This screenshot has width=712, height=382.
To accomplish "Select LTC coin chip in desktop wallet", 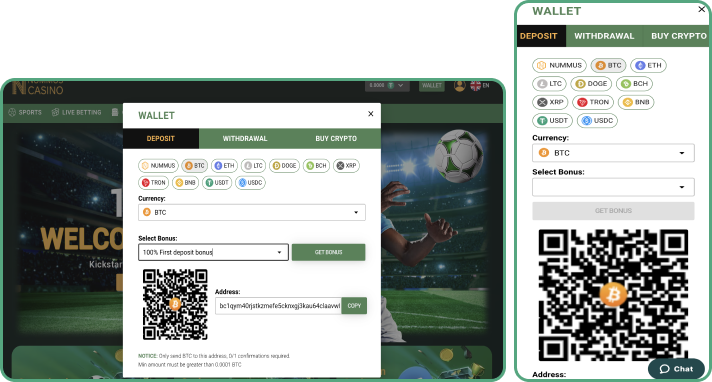I will (x=253, y=166).
